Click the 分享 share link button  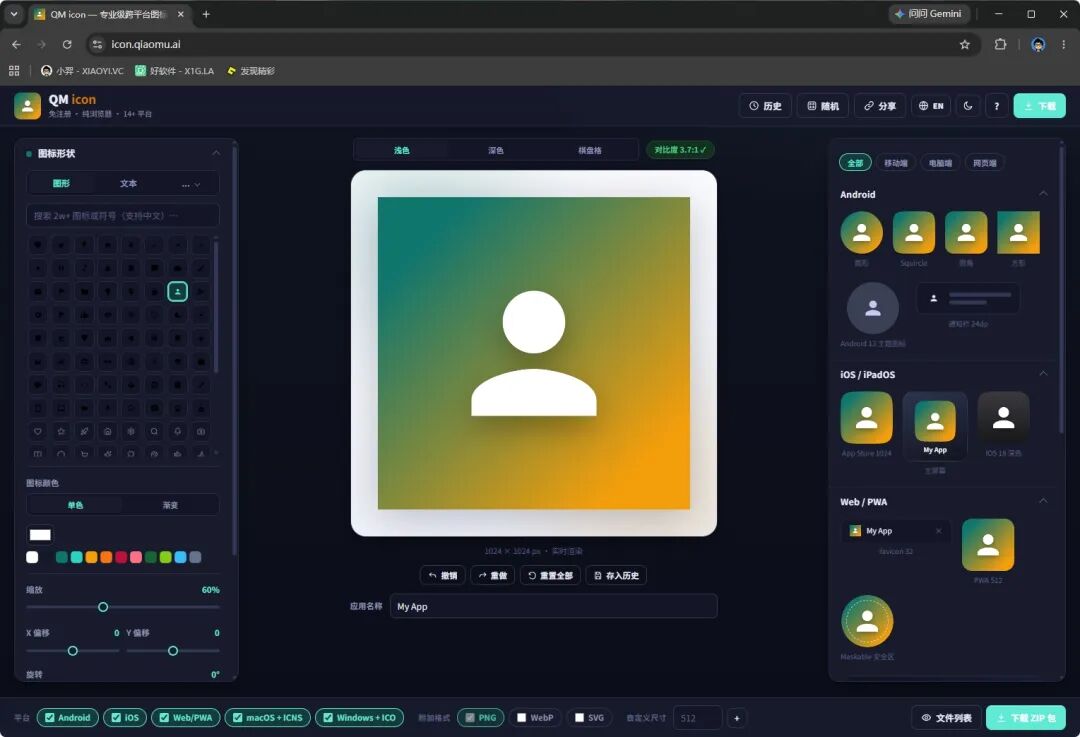pyautogui.click(x=880, y=106)
